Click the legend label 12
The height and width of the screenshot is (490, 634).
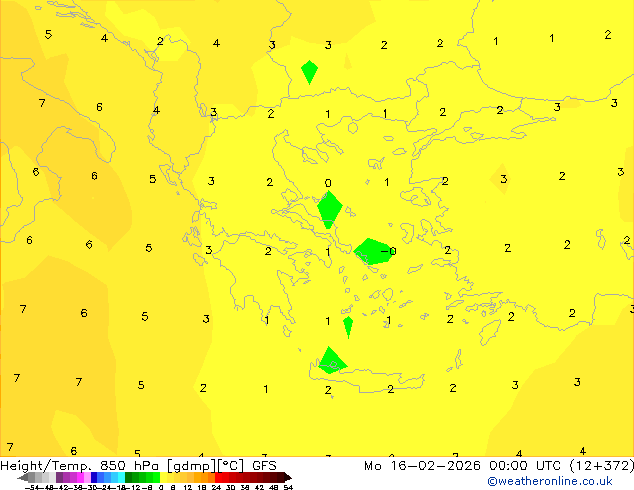tap(188, 488)
